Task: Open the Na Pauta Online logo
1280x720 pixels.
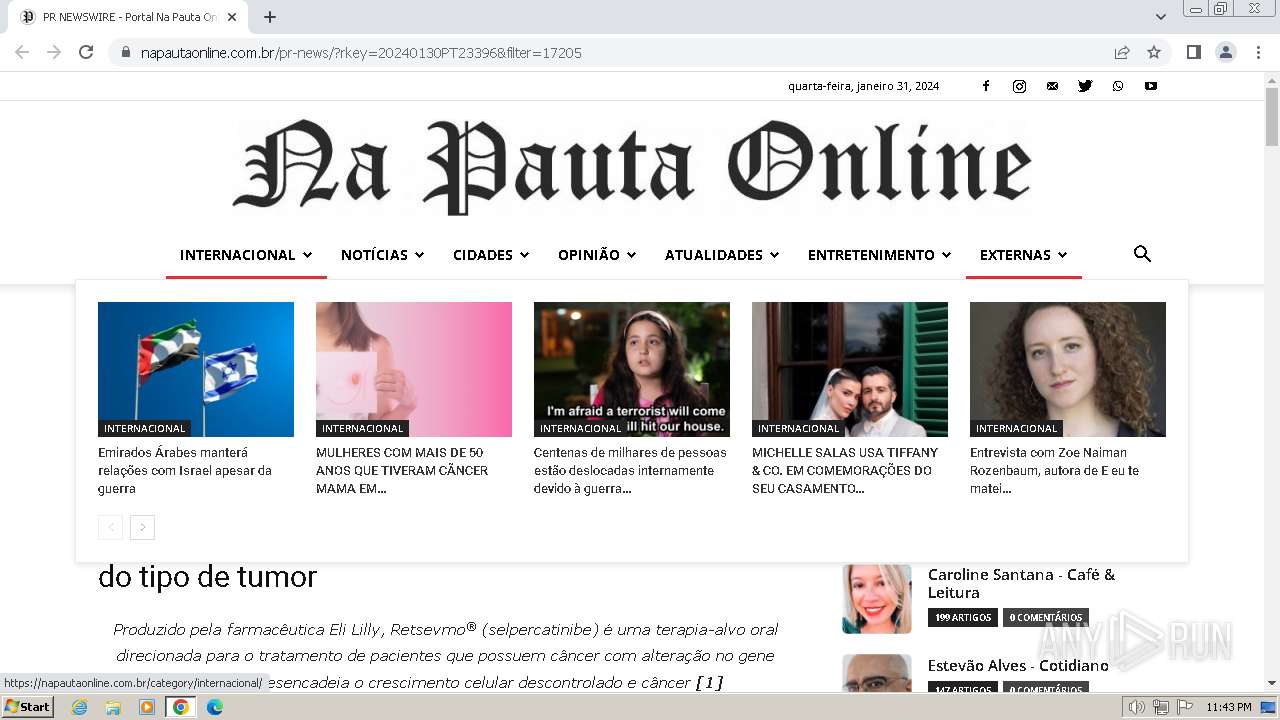Action: coord(632,166)
